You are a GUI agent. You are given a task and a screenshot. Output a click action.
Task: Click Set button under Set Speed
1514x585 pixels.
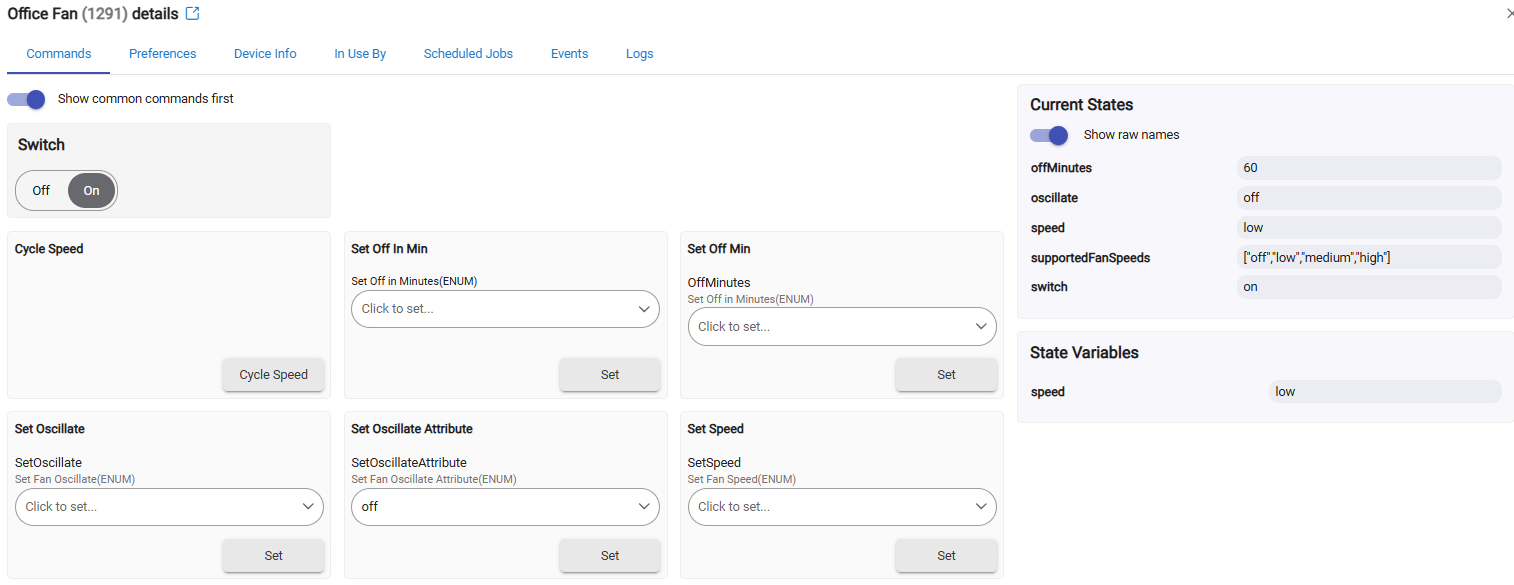[x=946, y=556]
